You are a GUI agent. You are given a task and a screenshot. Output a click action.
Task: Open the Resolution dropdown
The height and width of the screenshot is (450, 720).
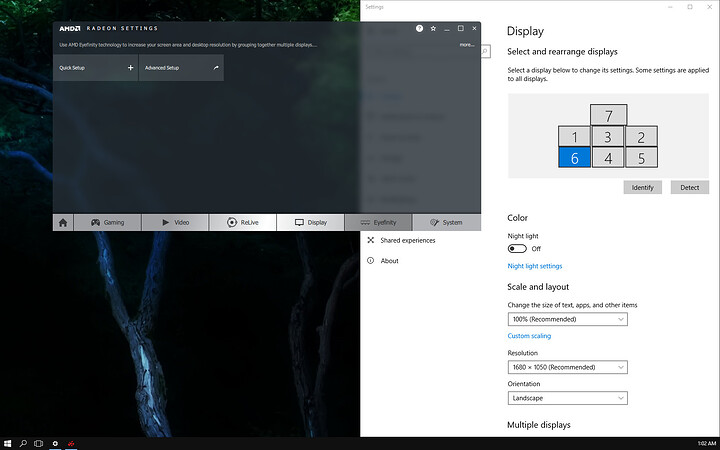coord(568,367)
